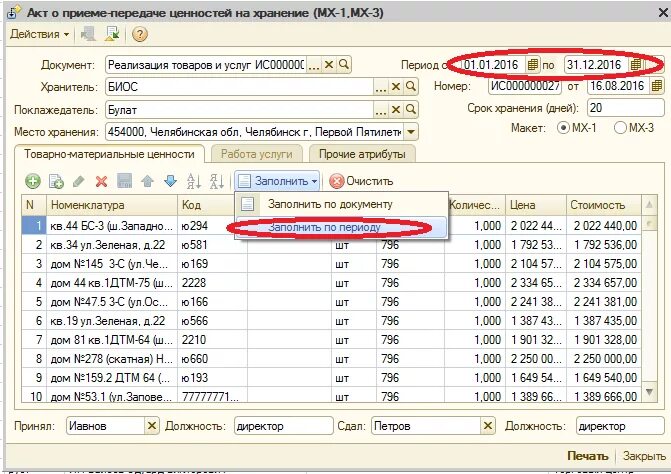Click cost cell 2 241 381,00
Viewport: 671px width, 474px height.
[604, 302]
